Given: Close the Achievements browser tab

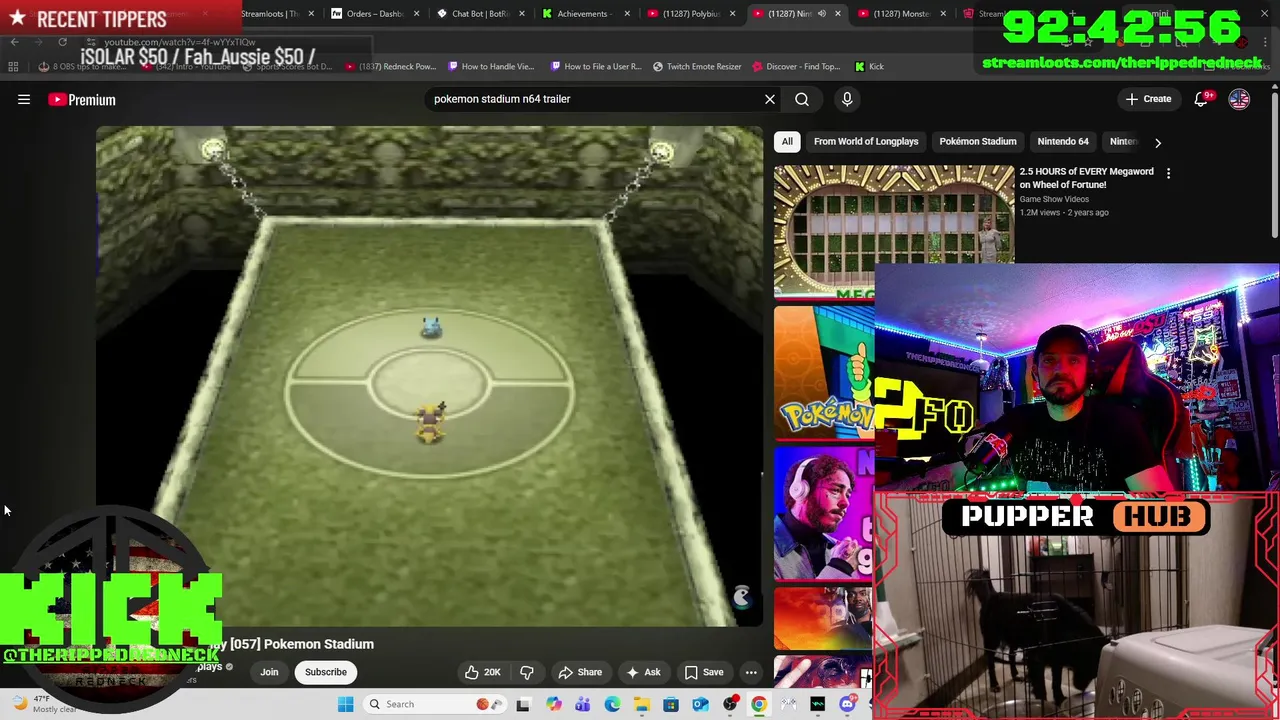Looking at the screenshot, I should pos(627,14).
